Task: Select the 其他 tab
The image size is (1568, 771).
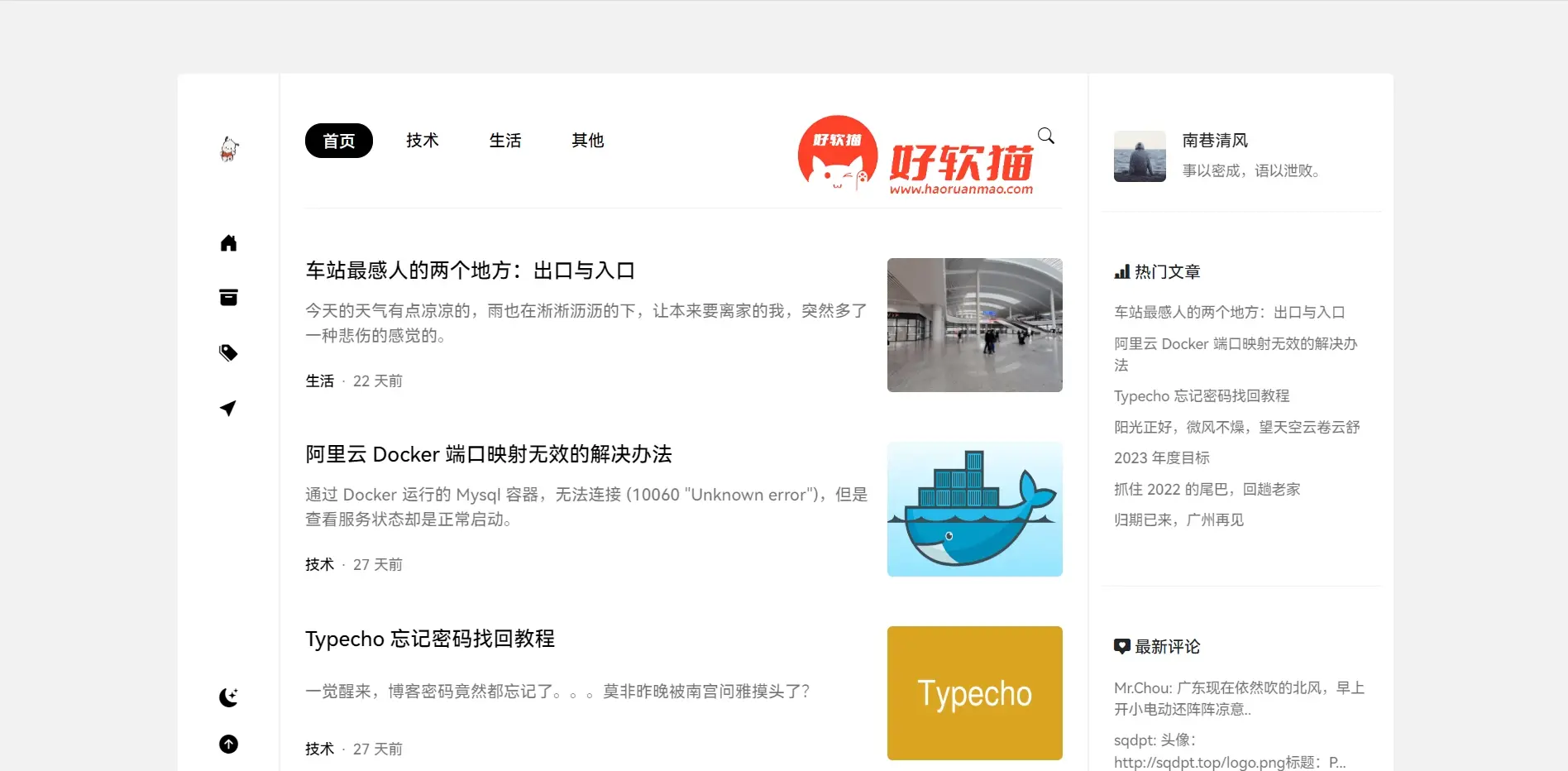Action: click(x=587, y=141)
